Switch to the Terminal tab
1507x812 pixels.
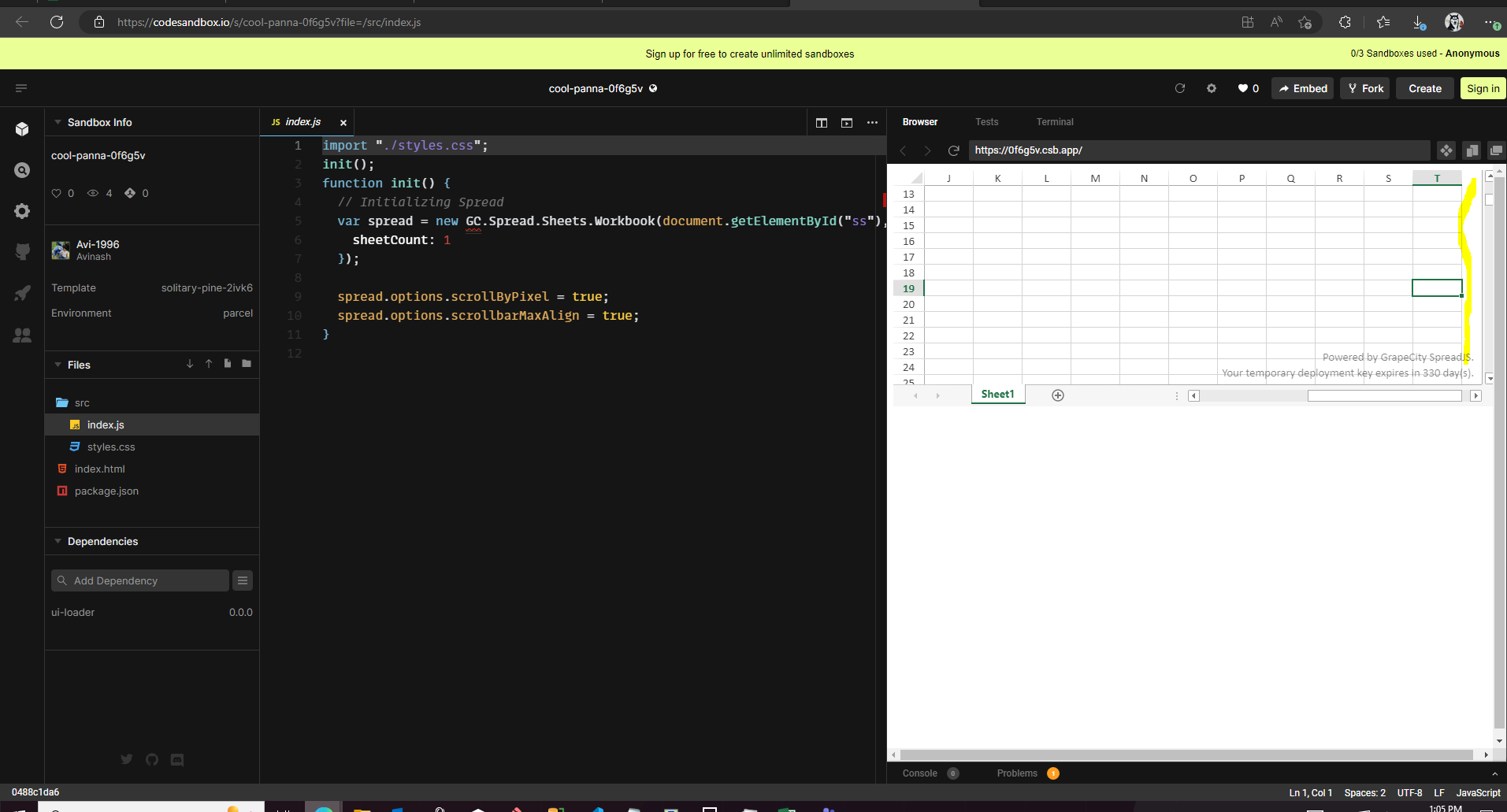[1054, 122]
